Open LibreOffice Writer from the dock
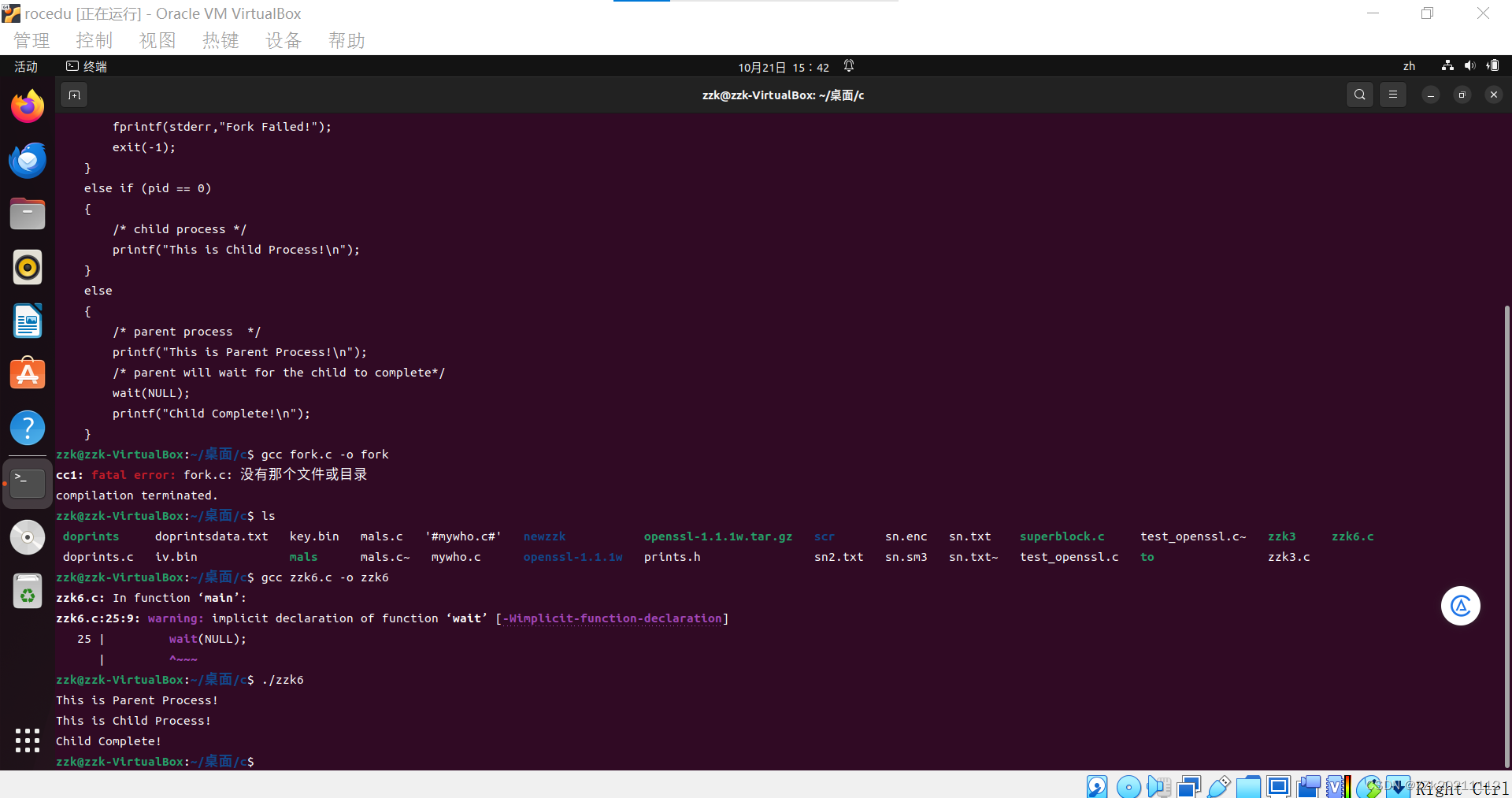The image size is (1512, 798). click(x=28, y=321)
